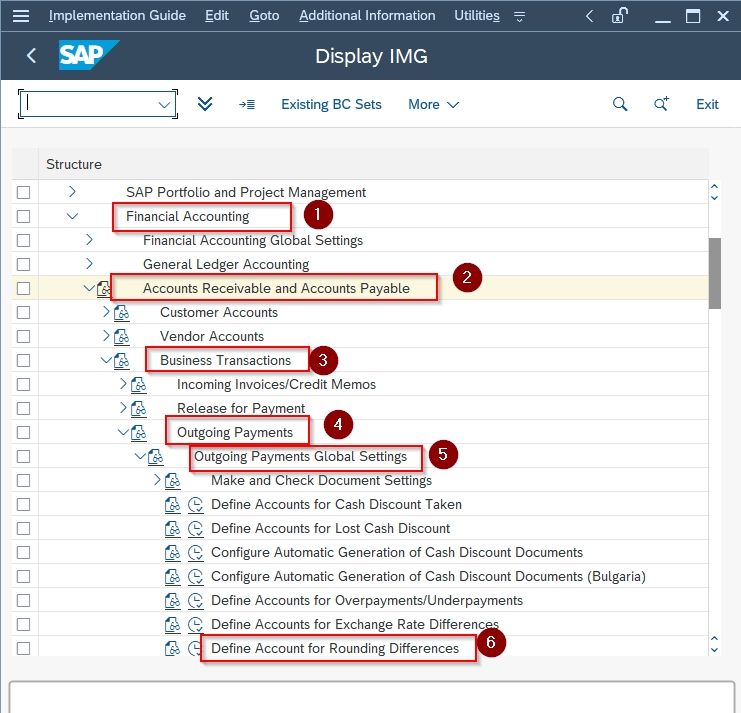This screenshot has width=741, height=713.
Task: Open the menu overflow icon next to Utilities
Action: [519, 17]
